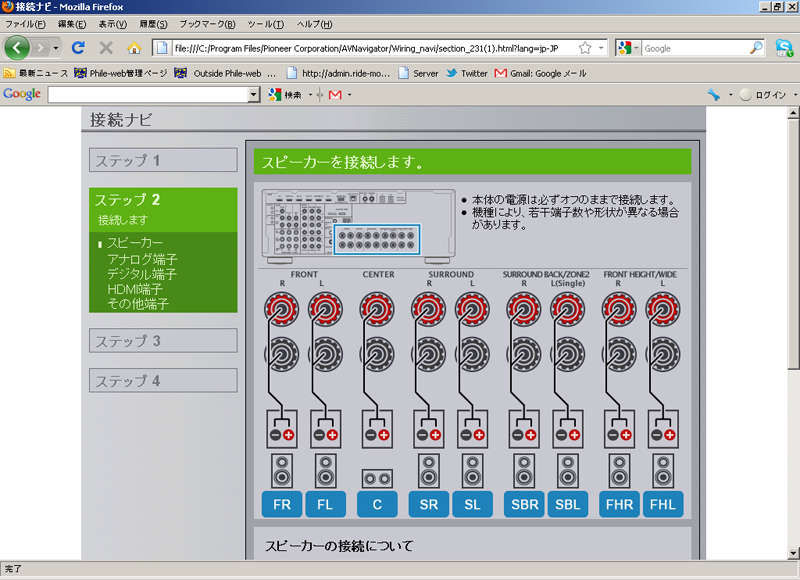This screenshot has height=580, width=800.
Task: Click the FR speaker label button
Action: [x=282, y=505]
